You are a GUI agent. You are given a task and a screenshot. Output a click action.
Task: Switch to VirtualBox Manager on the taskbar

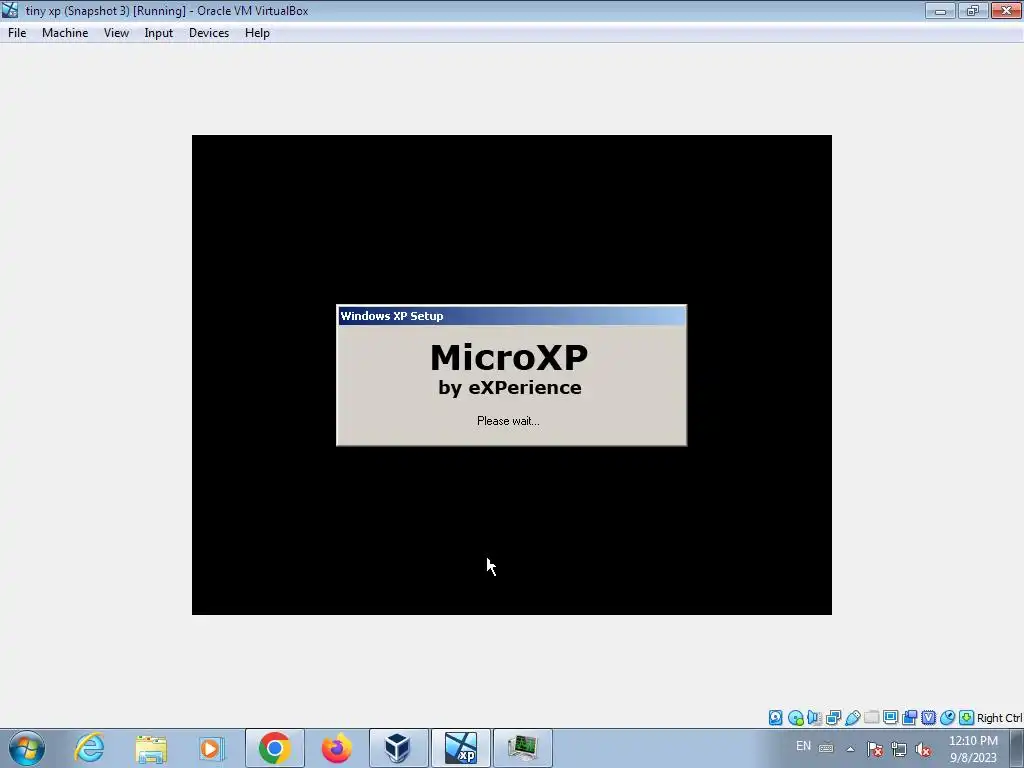pos(398,748)
